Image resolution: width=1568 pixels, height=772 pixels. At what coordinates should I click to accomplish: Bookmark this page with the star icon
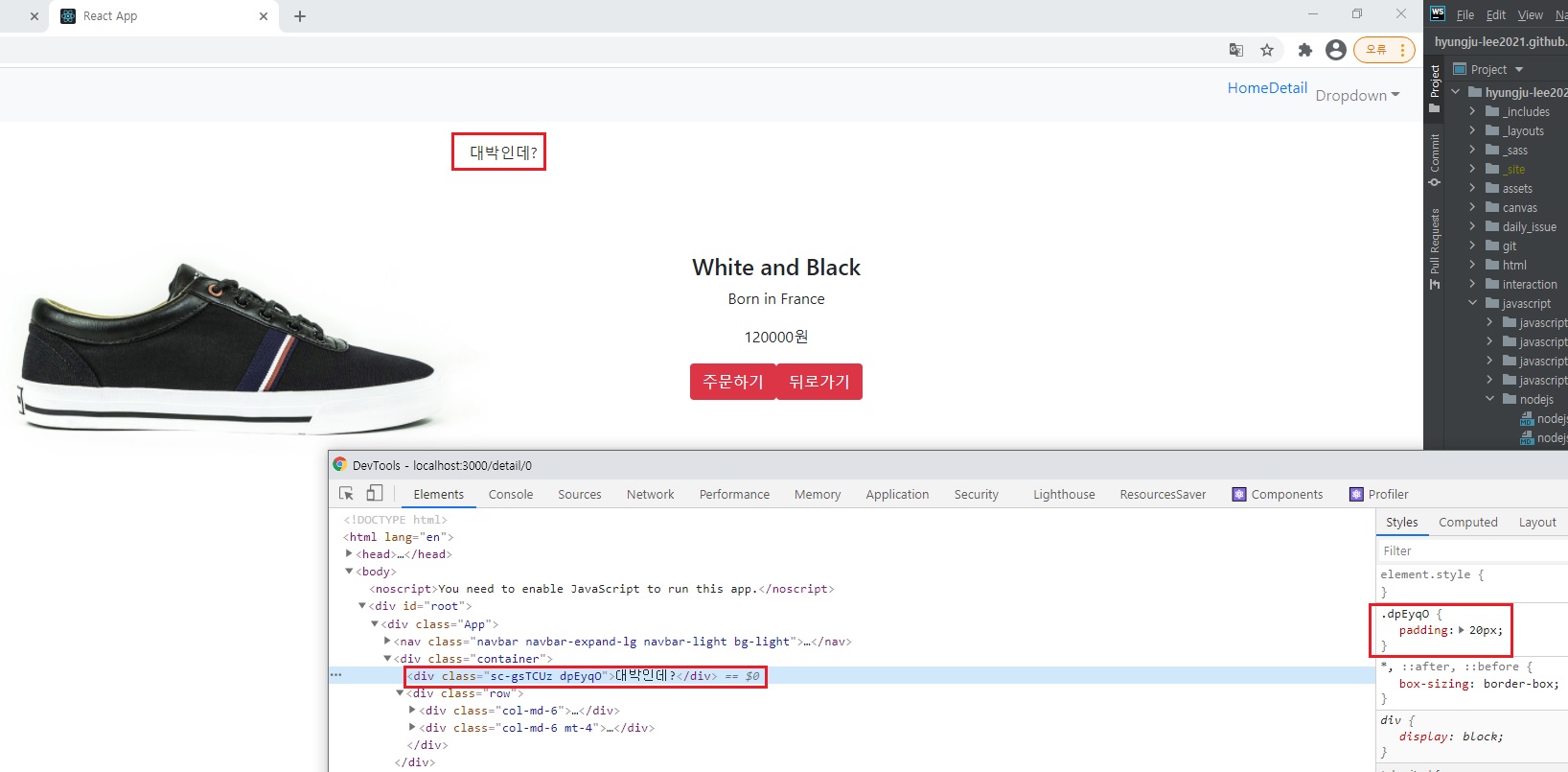[x=1267, y=50]
